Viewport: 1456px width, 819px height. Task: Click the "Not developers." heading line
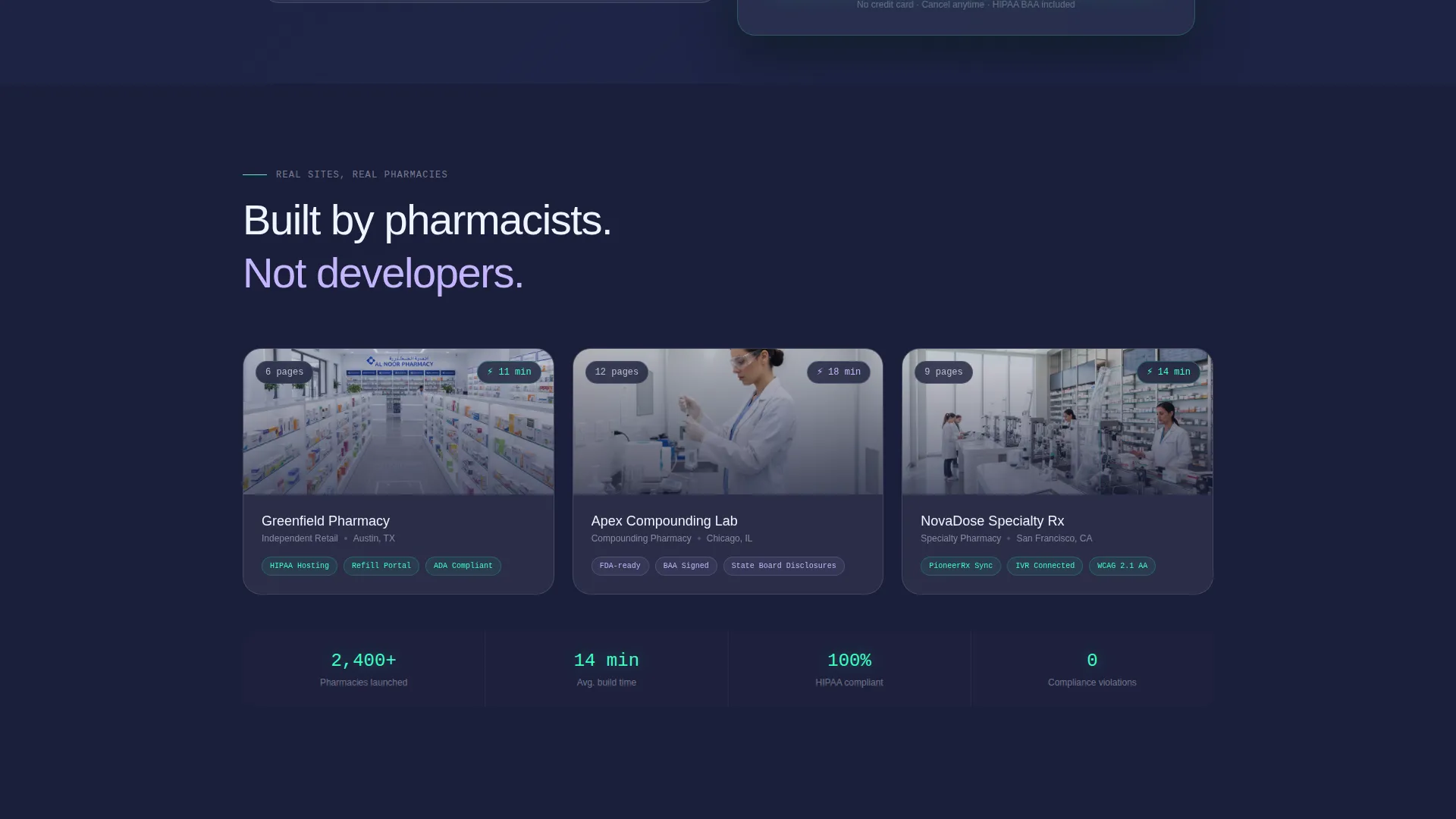click(383, 274)
